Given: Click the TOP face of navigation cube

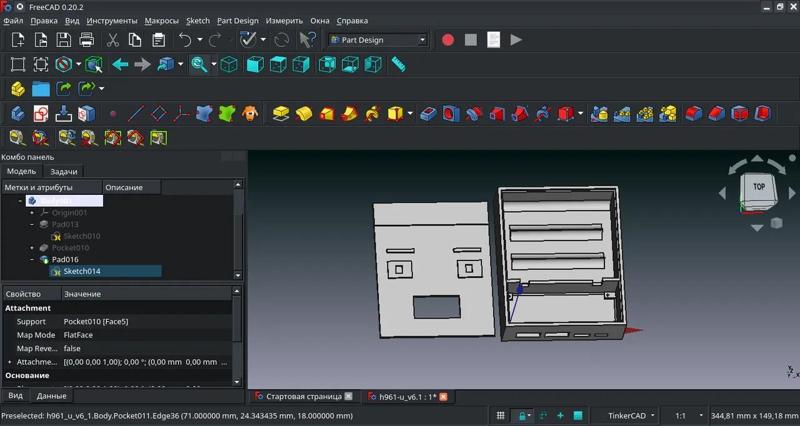Looking at the screenshot, I should point(758,187).
